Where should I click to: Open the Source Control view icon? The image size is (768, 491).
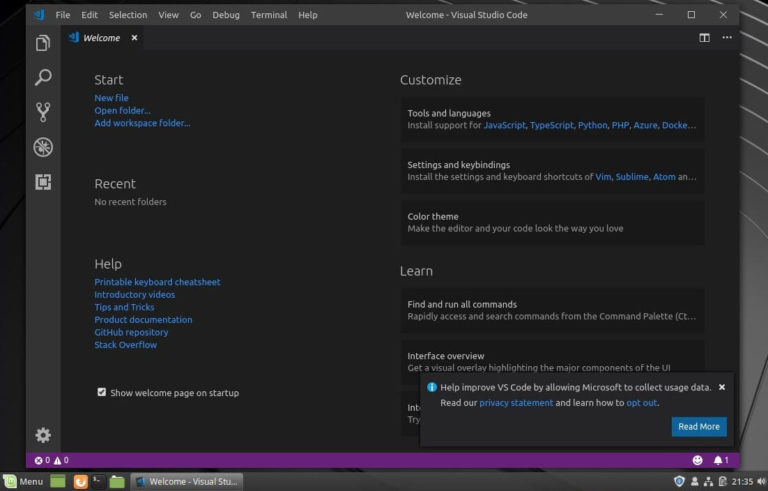pos(43,112)
